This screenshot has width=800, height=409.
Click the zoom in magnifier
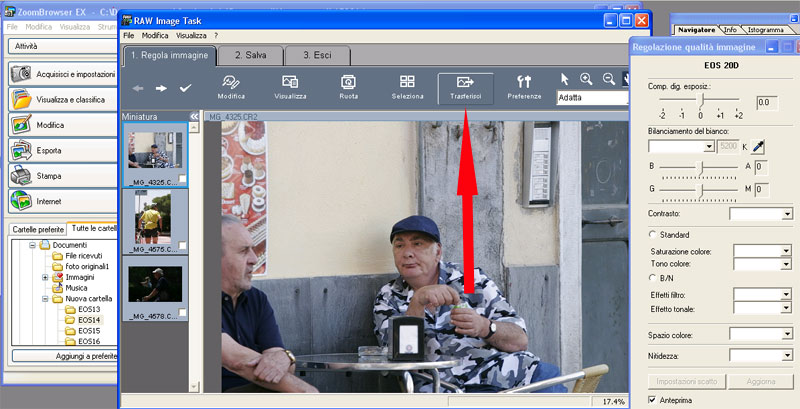click(x=586, y=79)
